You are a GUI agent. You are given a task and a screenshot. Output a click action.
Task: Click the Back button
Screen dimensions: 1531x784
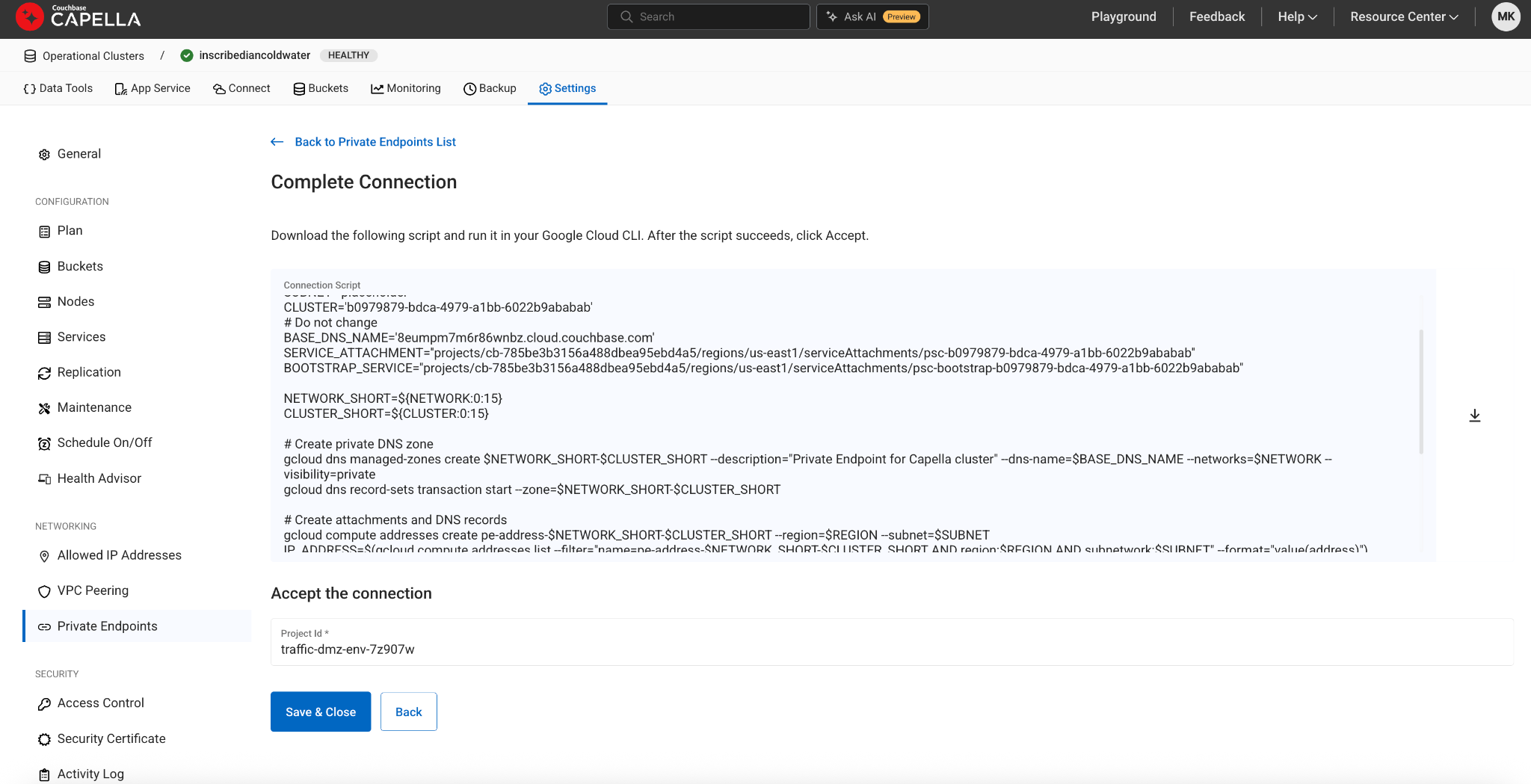[x=408, y=712]
